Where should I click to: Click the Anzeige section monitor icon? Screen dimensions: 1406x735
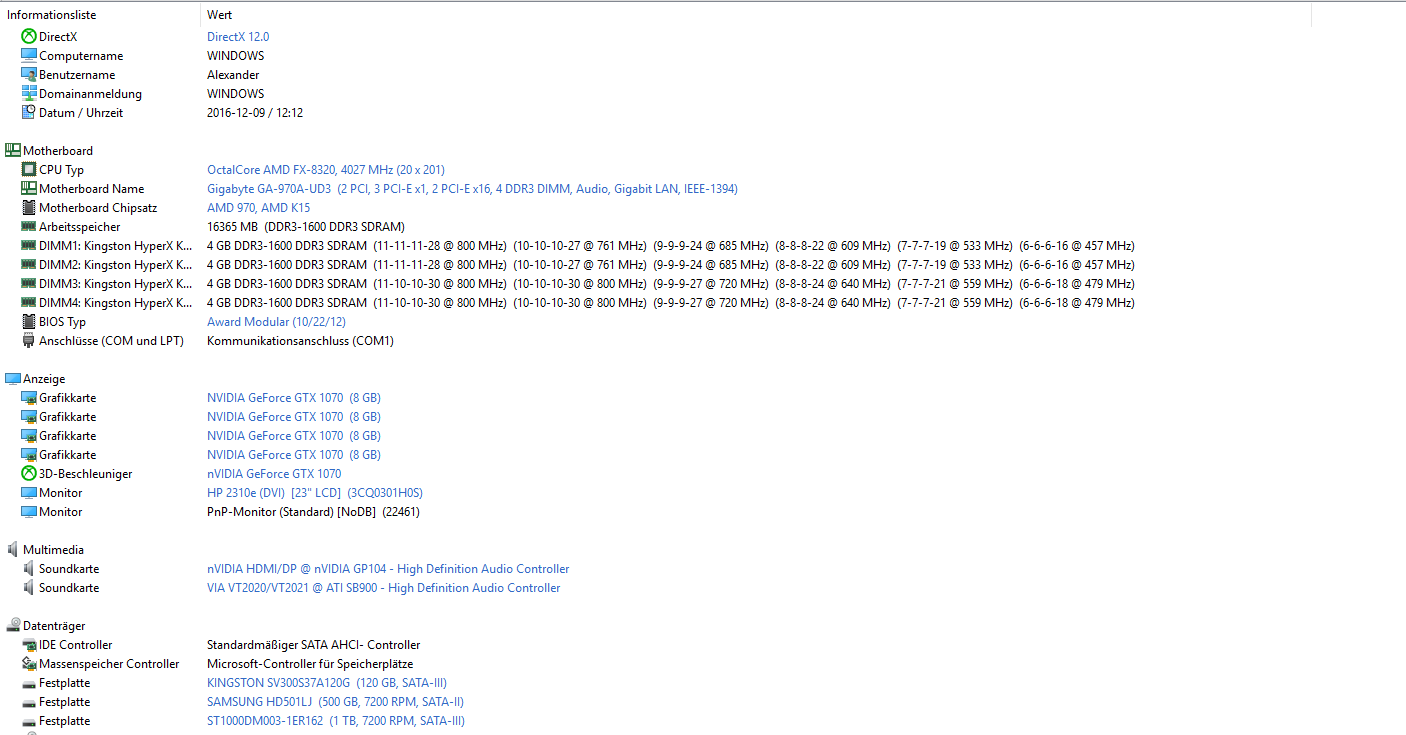click(x=13, y=379)
